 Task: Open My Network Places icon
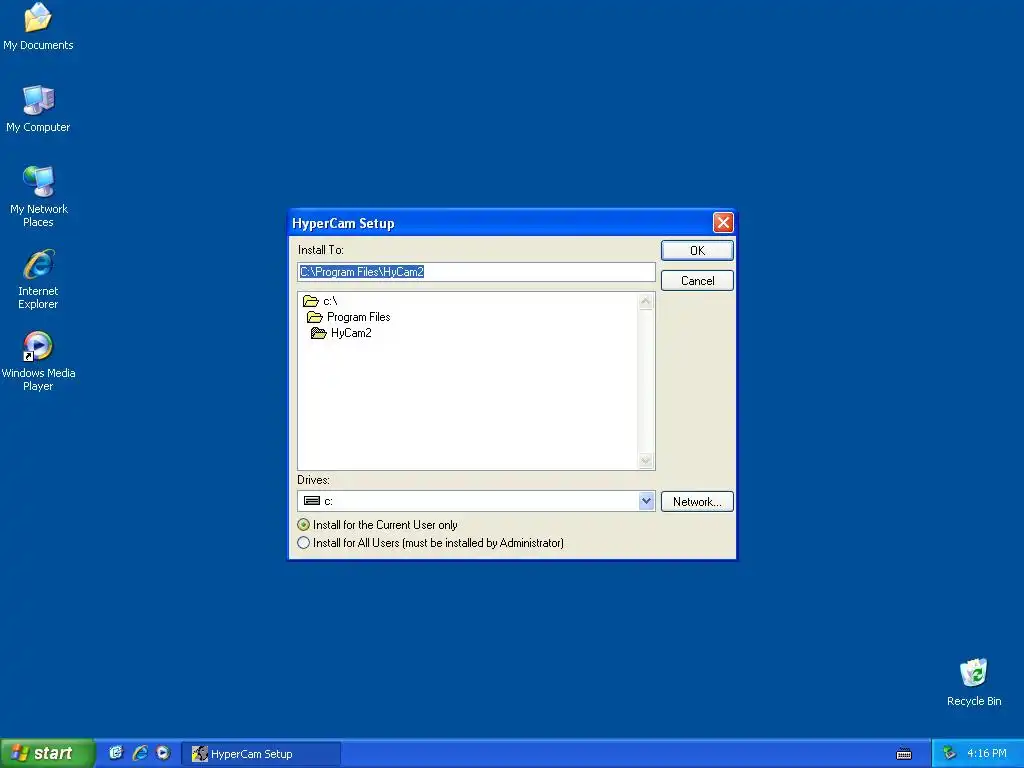click(38, 196)
